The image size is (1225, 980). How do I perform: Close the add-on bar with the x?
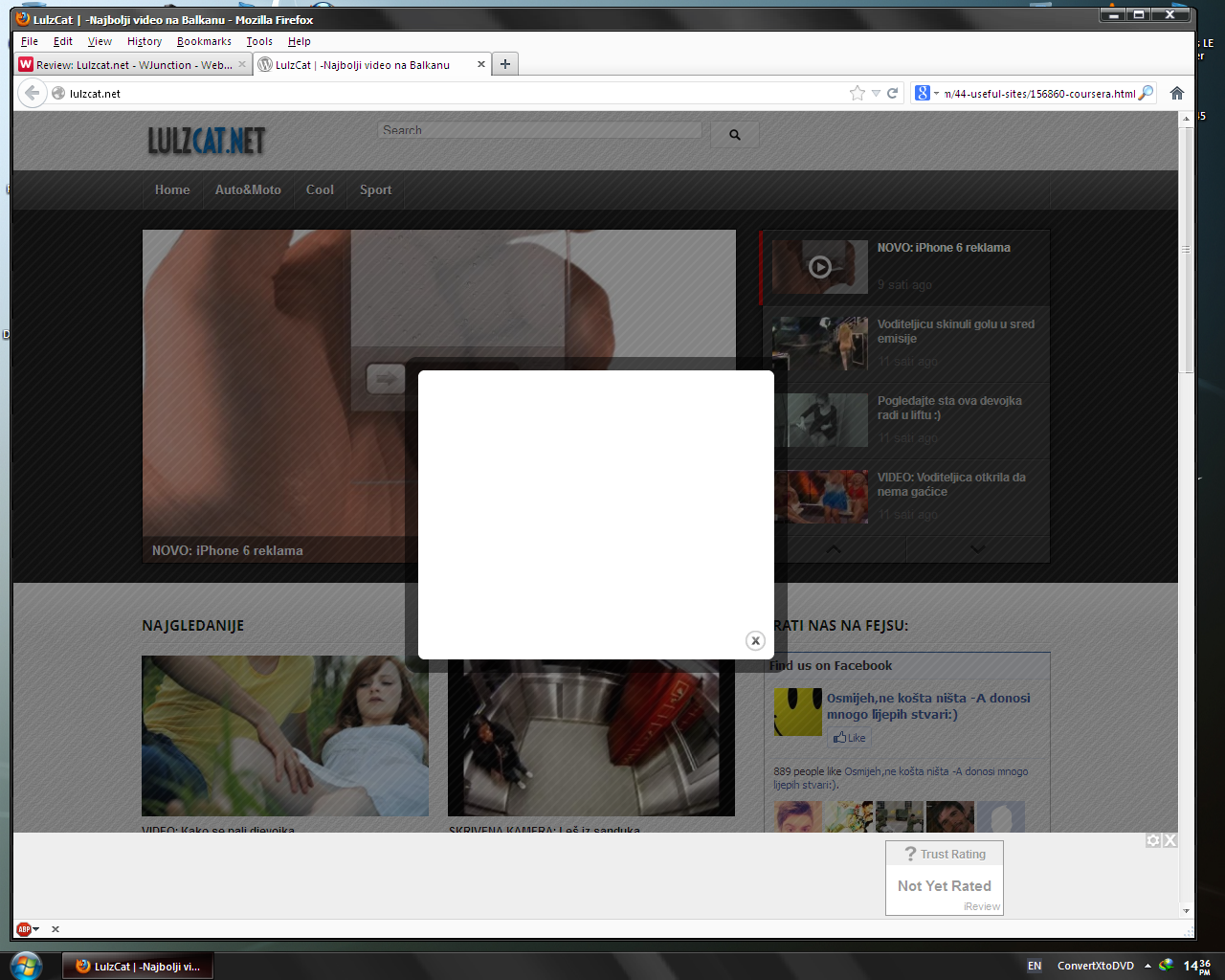(56, 929)
